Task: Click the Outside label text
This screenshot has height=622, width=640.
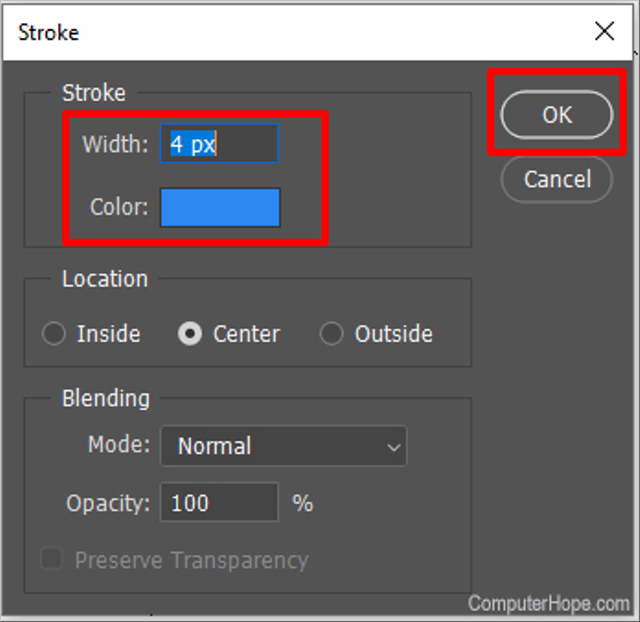Action: [394, 334]
